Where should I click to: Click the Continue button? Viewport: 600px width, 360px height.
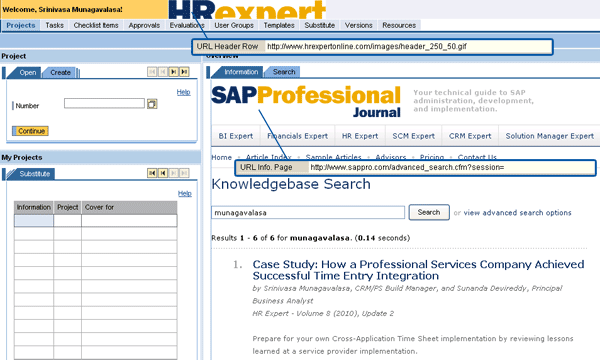(31, 131)
